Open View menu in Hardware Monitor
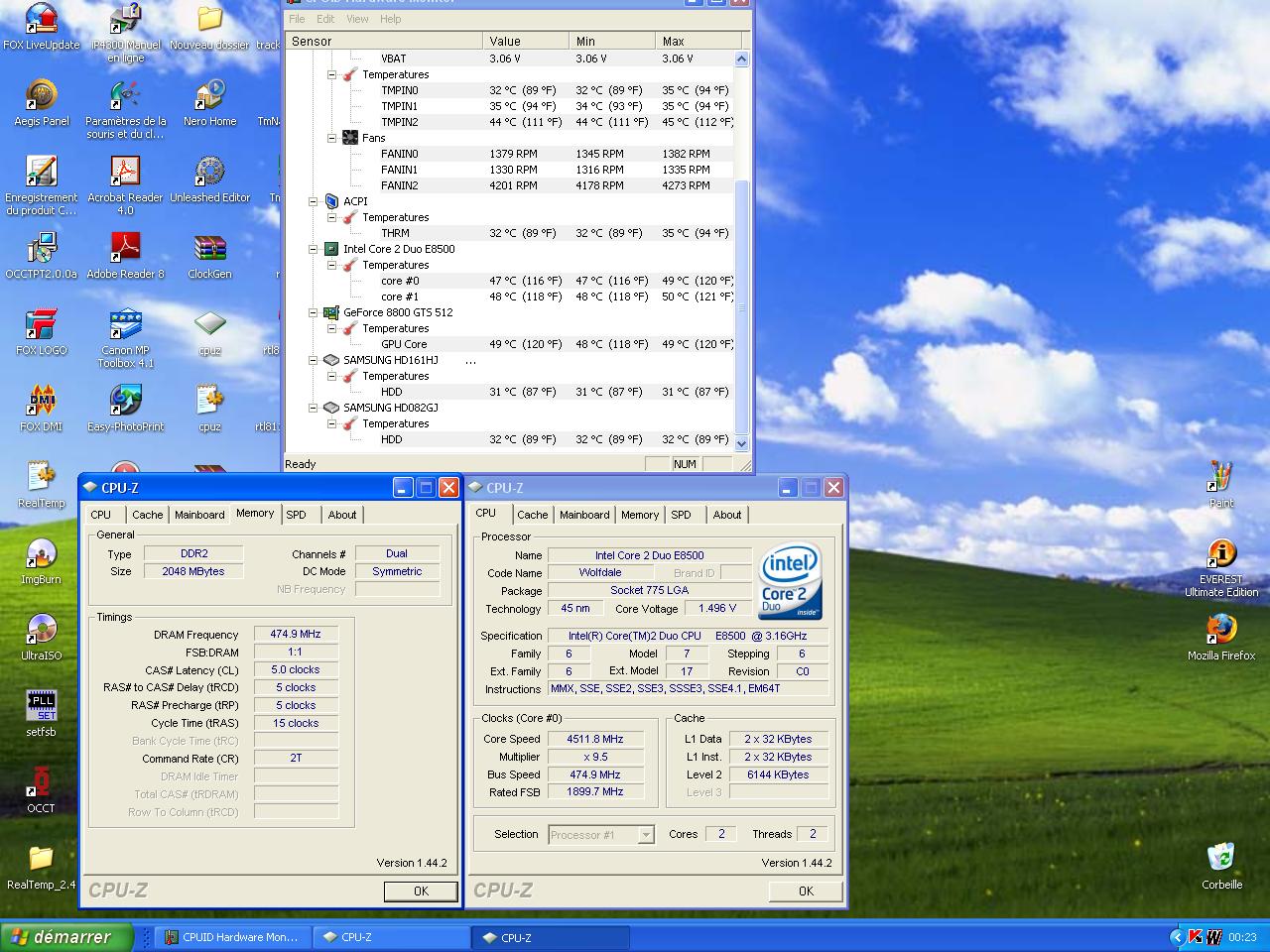The image size is (1270, 952). (x=357, y=19)
